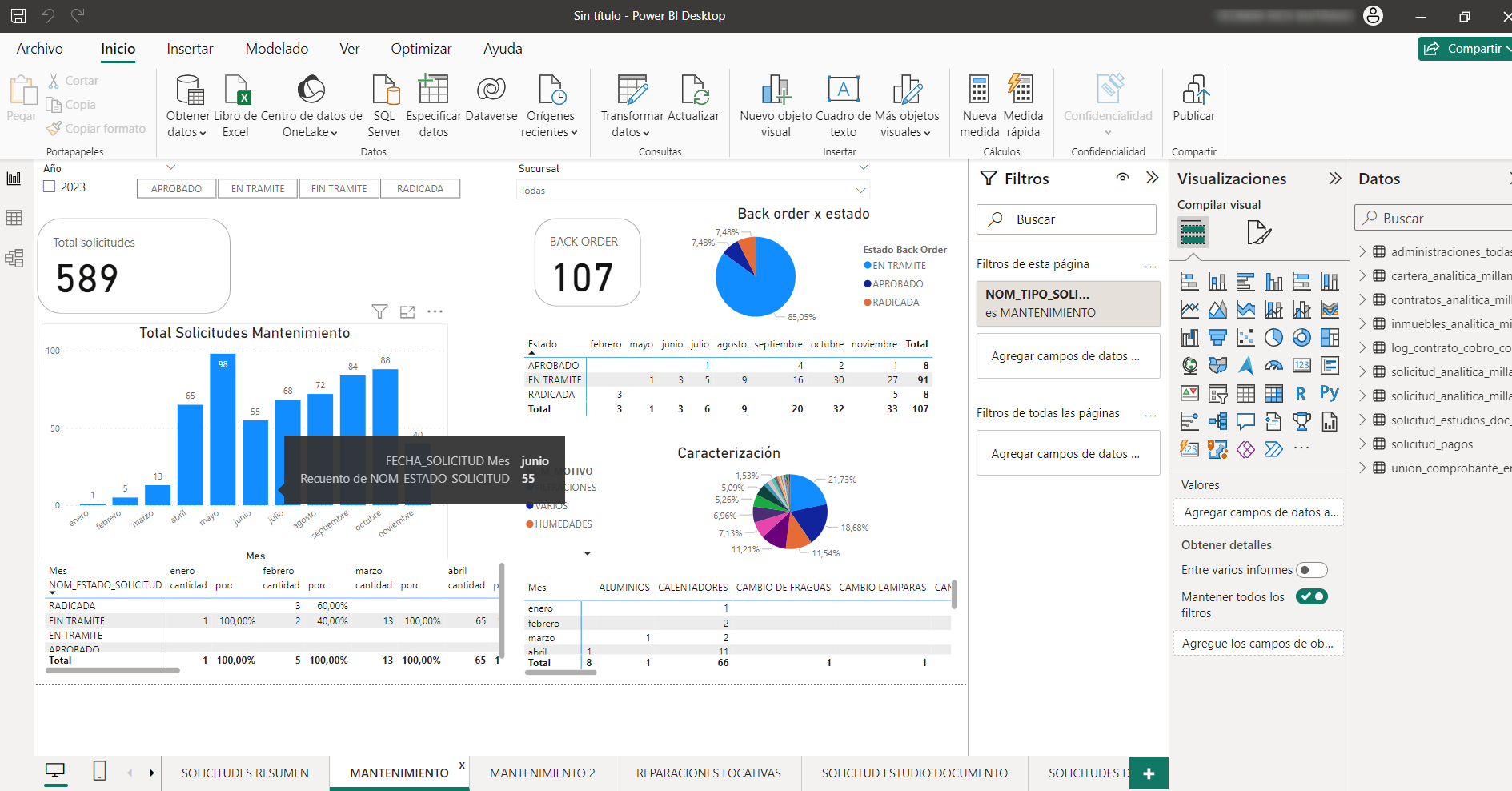Image resolution: width=1512 pixels, height=791 pixels.
Task: Toggle filters pane visibility eye icon
Action: pos(1123,178)
